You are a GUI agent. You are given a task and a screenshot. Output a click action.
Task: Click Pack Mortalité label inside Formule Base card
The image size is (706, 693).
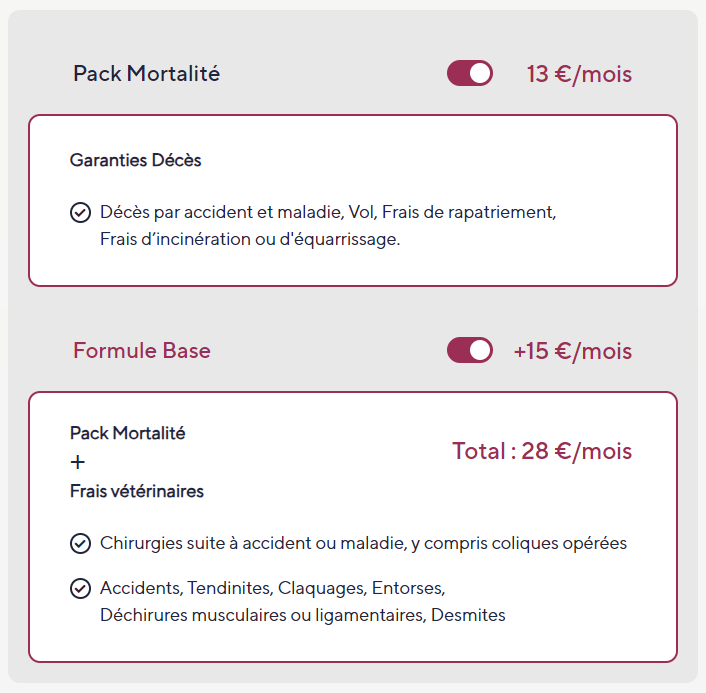(127, 433)
